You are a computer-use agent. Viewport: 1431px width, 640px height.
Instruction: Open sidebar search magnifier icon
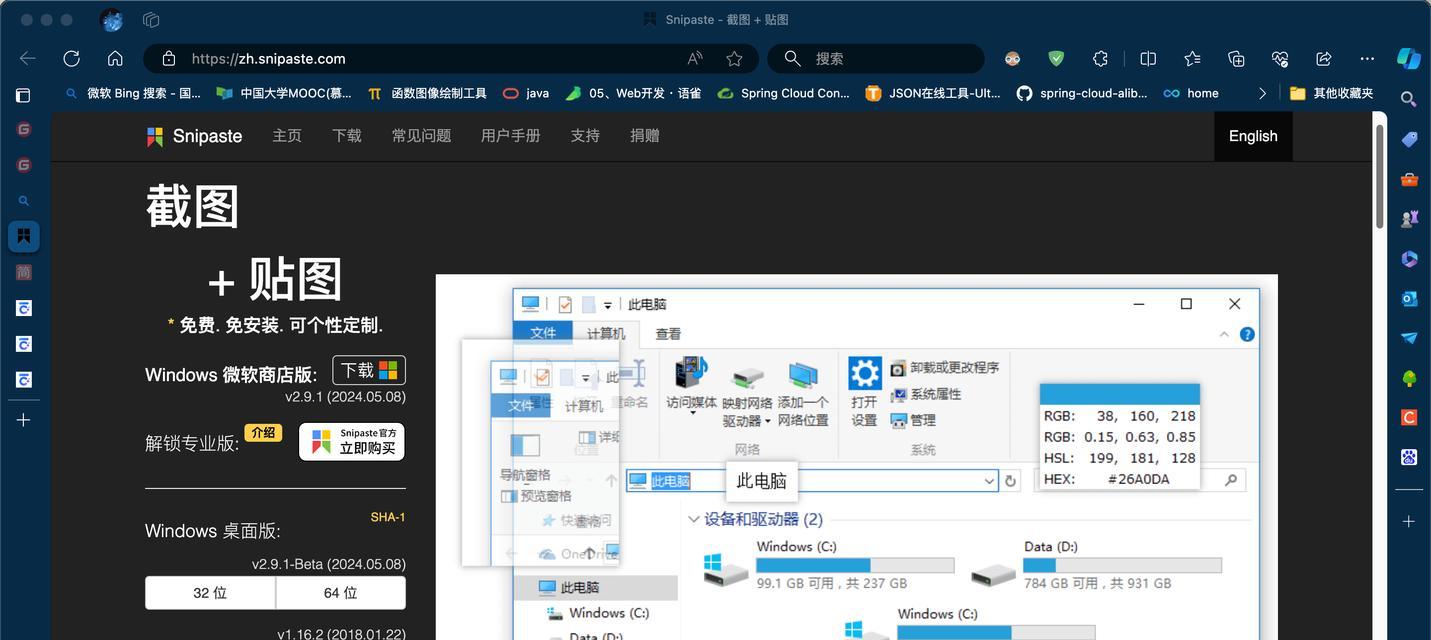(x=1409, y=99)
